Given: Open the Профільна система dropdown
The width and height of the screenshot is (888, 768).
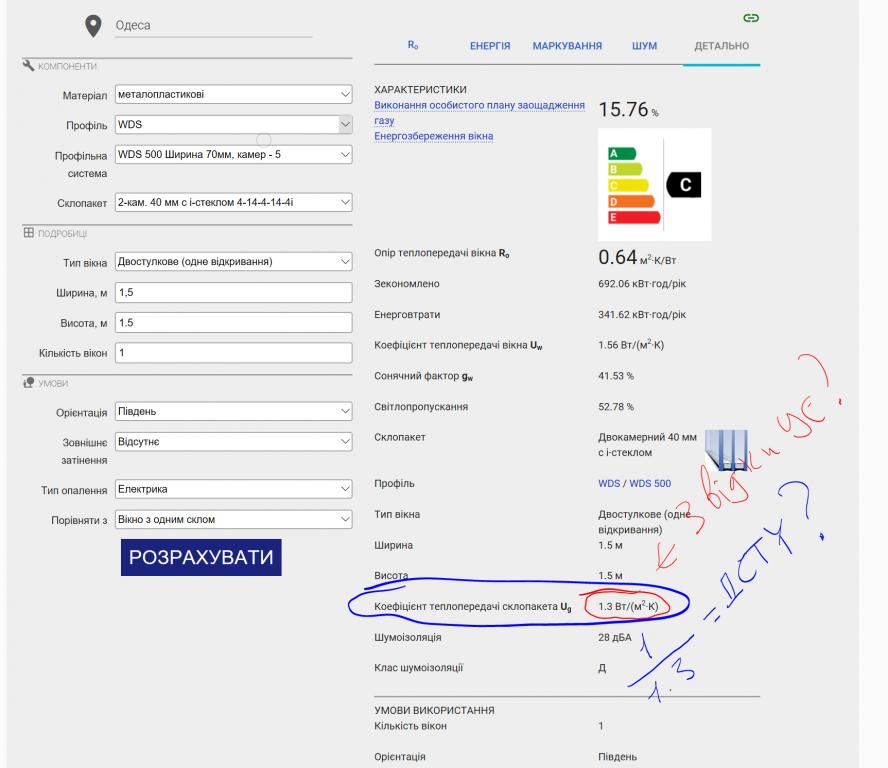Looking at the screenshot, I should [x=234, y=155].
